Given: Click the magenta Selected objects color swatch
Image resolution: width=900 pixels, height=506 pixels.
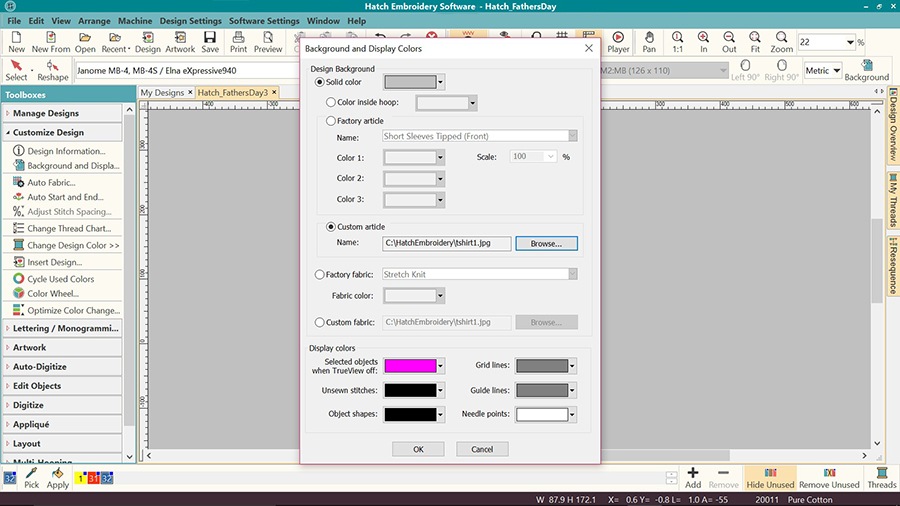Looking at the screenshot, I should click(x=410, y=366).
